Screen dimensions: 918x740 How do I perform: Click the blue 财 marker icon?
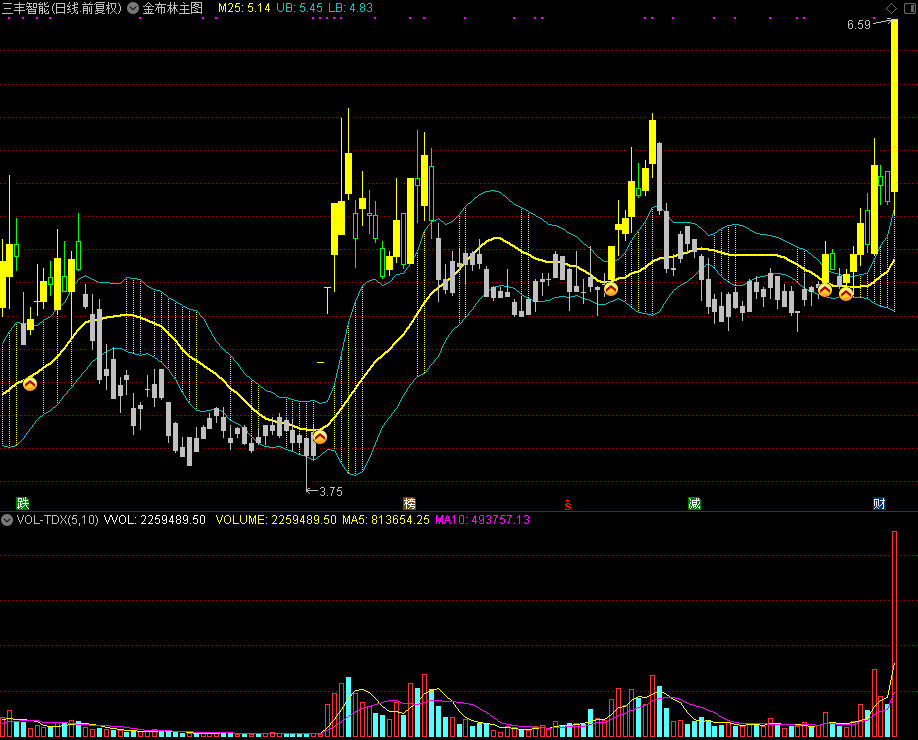point(879,503)
